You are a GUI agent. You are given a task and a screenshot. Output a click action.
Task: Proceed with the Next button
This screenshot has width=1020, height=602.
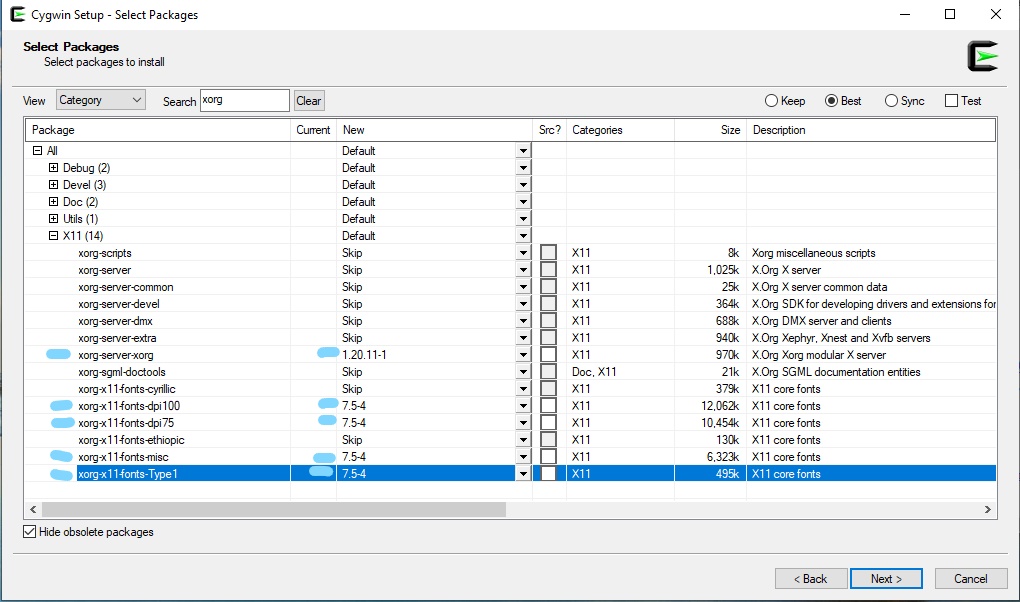click(886, 579)
